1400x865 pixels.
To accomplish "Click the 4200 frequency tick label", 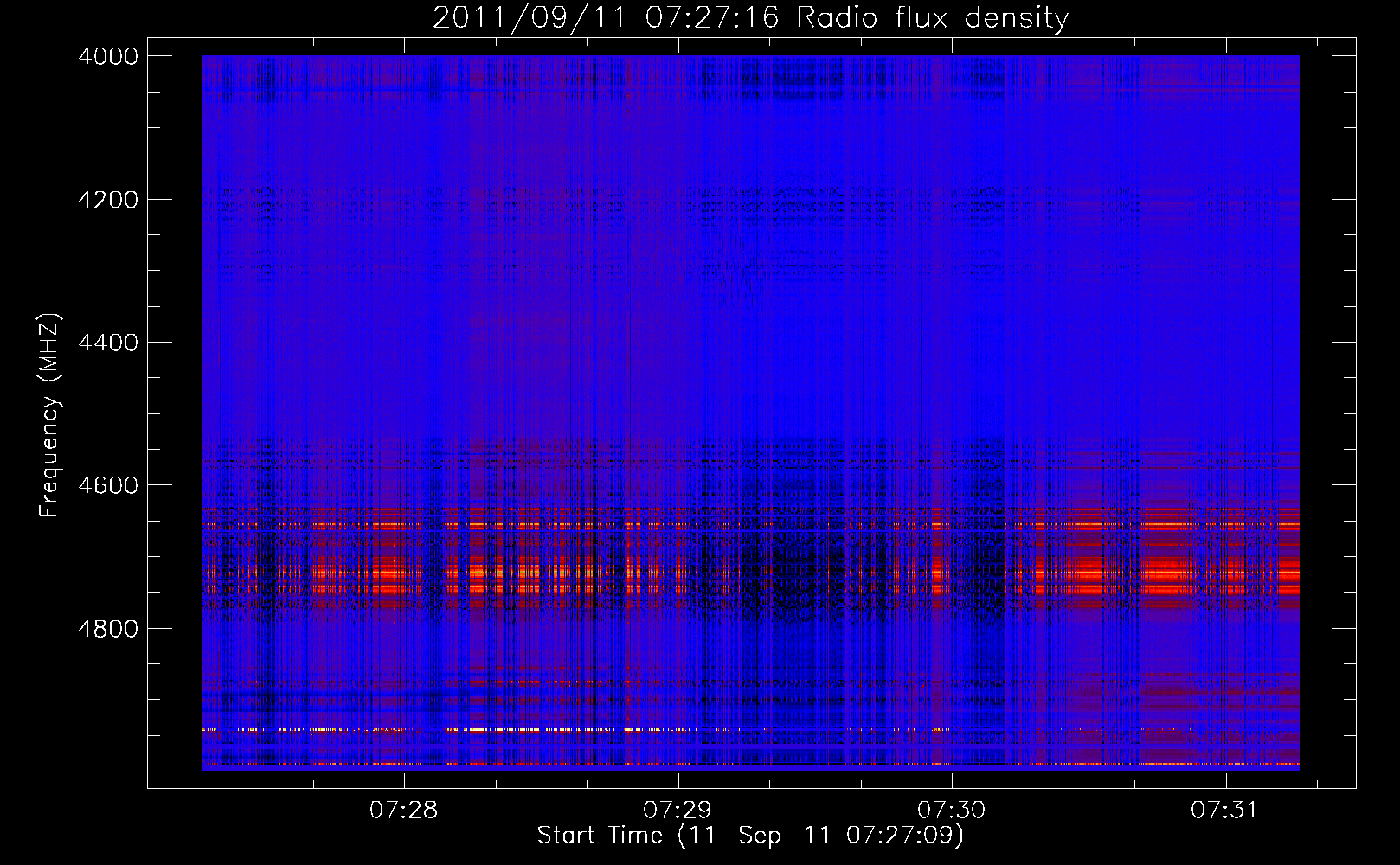I will [108, 199].
